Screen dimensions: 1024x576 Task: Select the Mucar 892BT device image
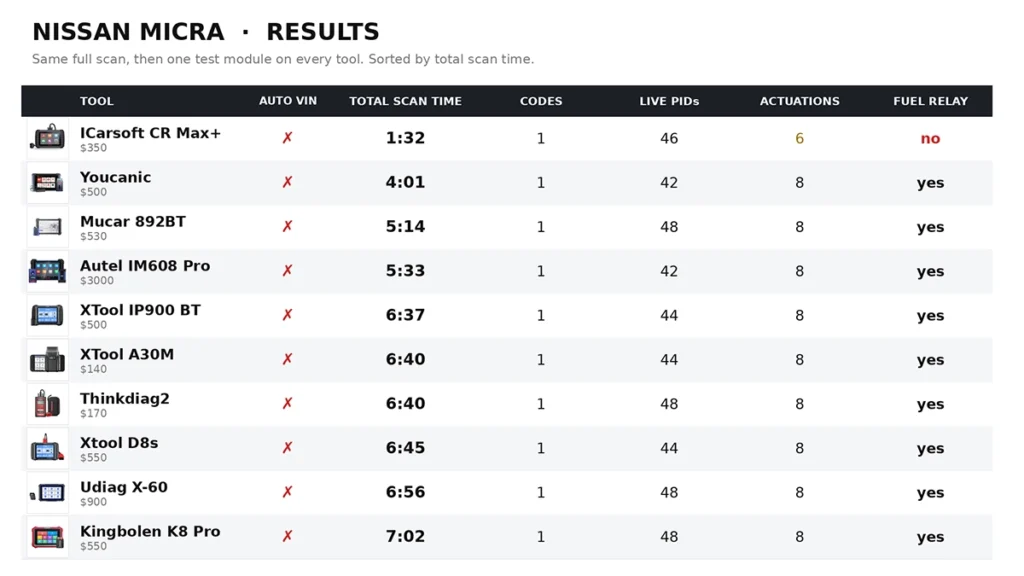(x=48, y=227)
